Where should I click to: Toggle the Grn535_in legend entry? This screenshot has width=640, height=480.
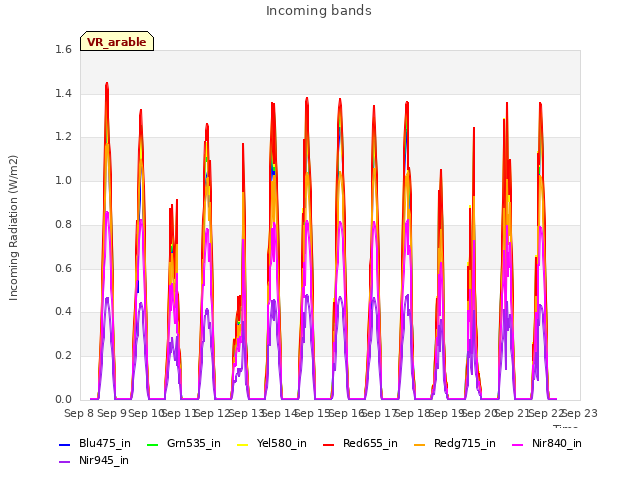point(184,443)
